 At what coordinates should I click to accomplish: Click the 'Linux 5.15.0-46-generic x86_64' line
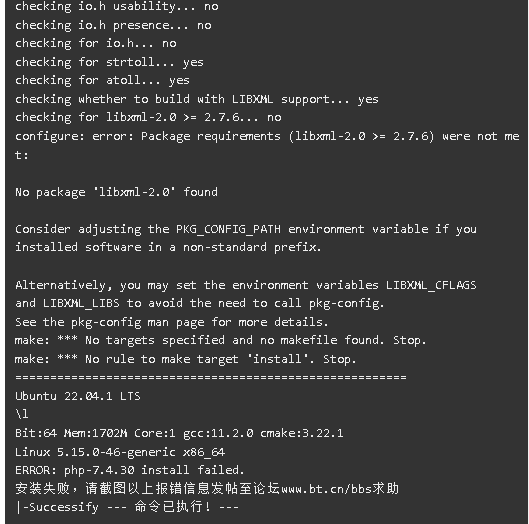pyautogui.click(x=120, y=452)
